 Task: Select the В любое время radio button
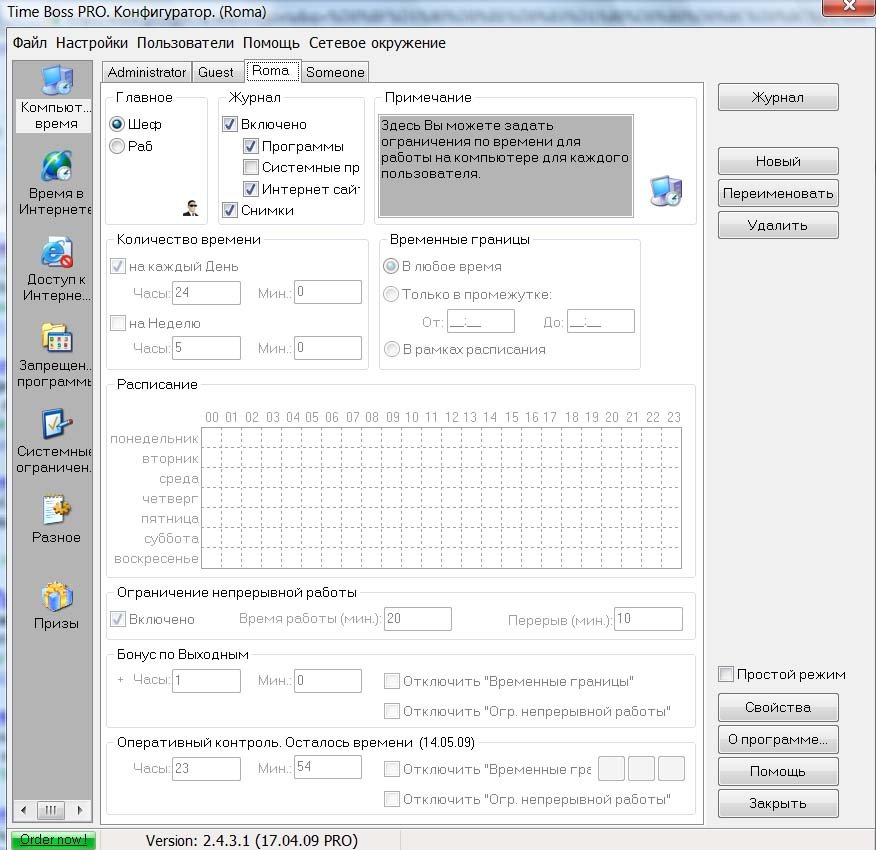tap(391, 266)
